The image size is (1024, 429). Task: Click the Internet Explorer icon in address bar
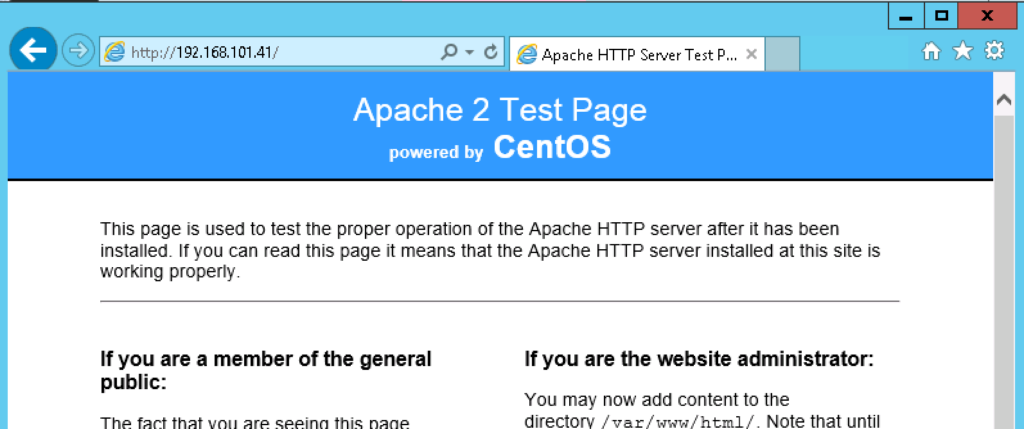click(114, 52)
